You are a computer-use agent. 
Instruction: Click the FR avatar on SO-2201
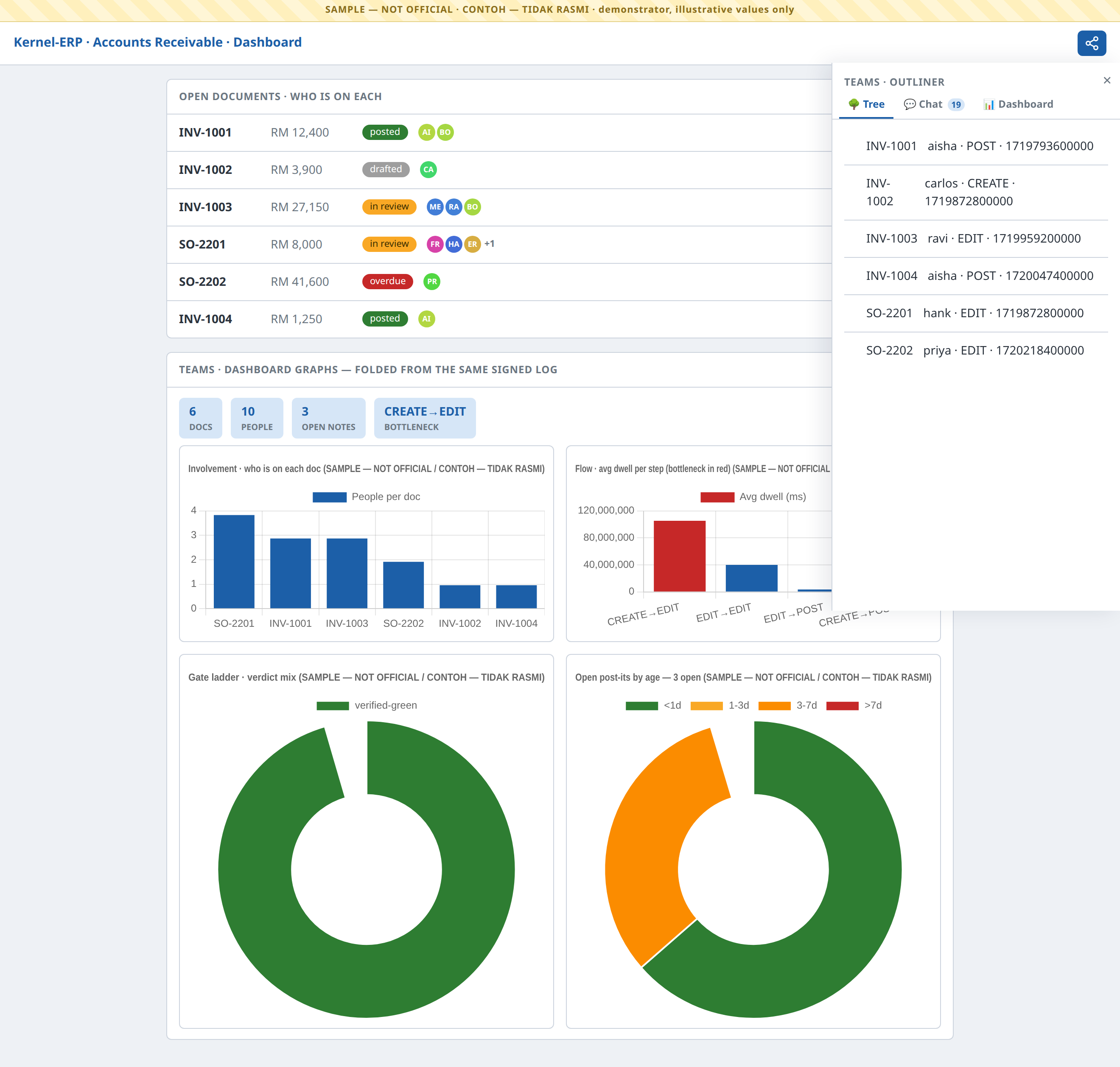[x=435, y=245]
